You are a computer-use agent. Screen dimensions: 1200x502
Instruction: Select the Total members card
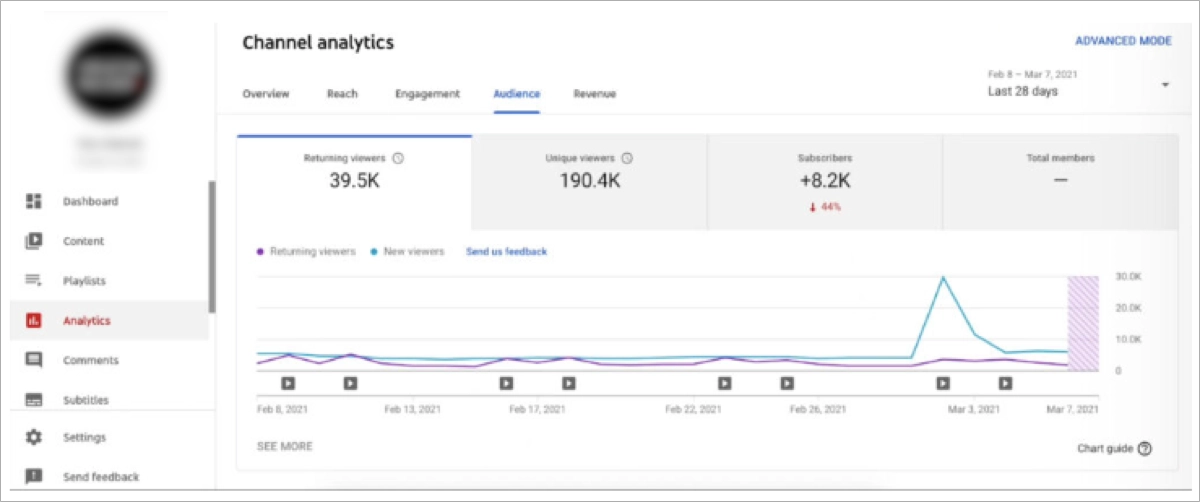pyautogui.click(x=1060, y=183)
